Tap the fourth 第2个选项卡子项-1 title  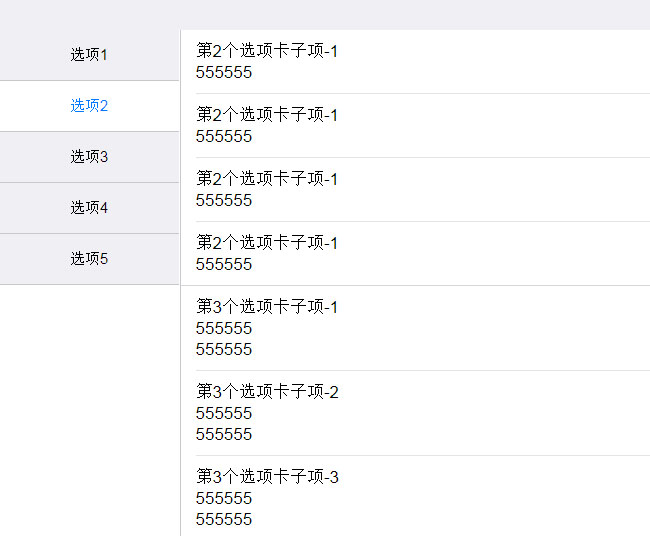point(267,243)
